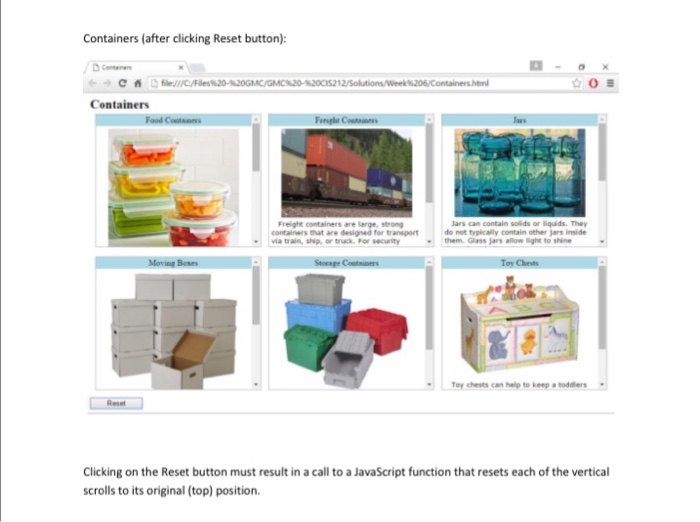Select the Containers browser tab
The width and height of the screenshot is (700, 522).
[x=138, y=67]
